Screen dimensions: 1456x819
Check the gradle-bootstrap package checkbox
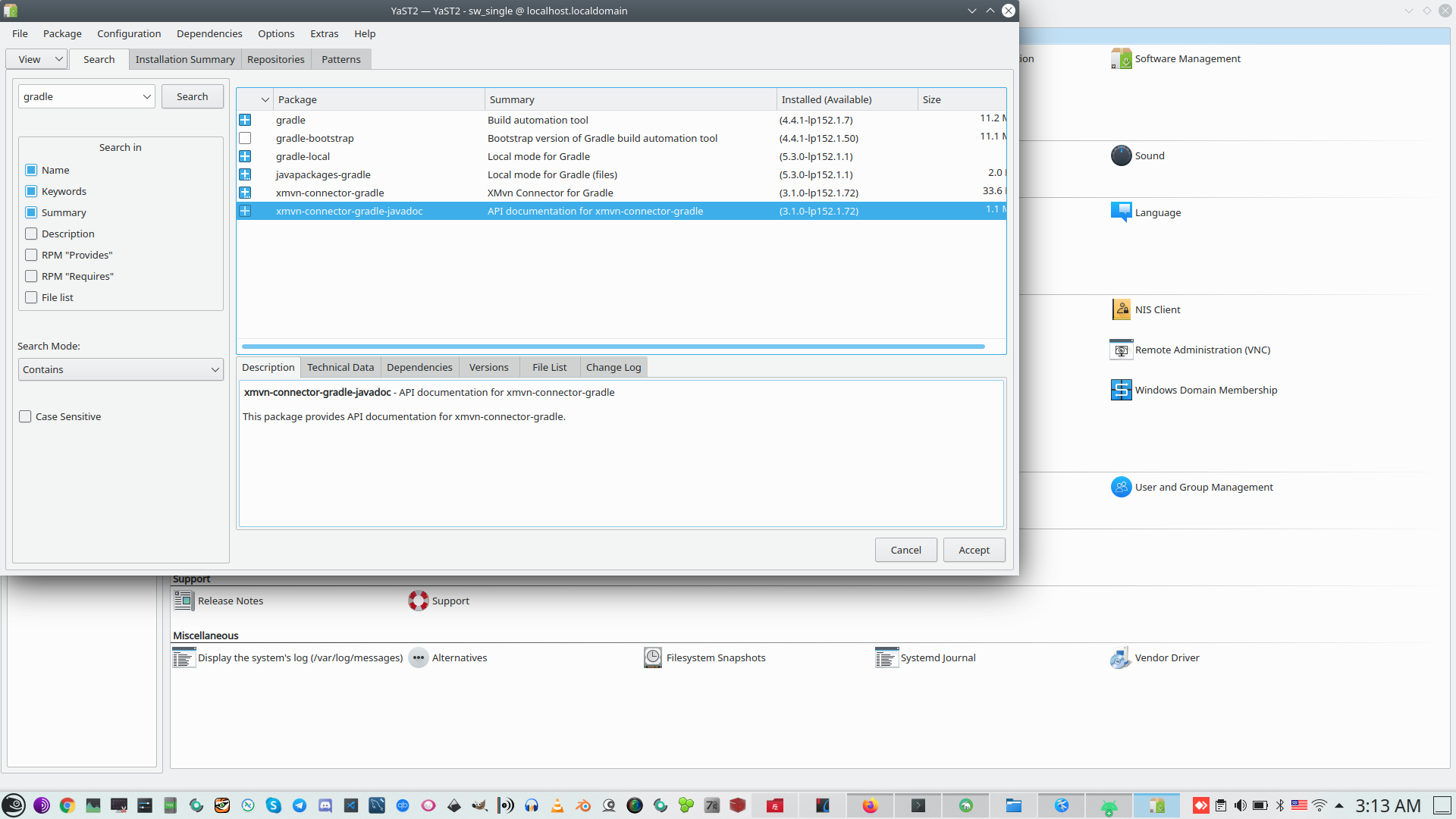(x=245, y=138)
